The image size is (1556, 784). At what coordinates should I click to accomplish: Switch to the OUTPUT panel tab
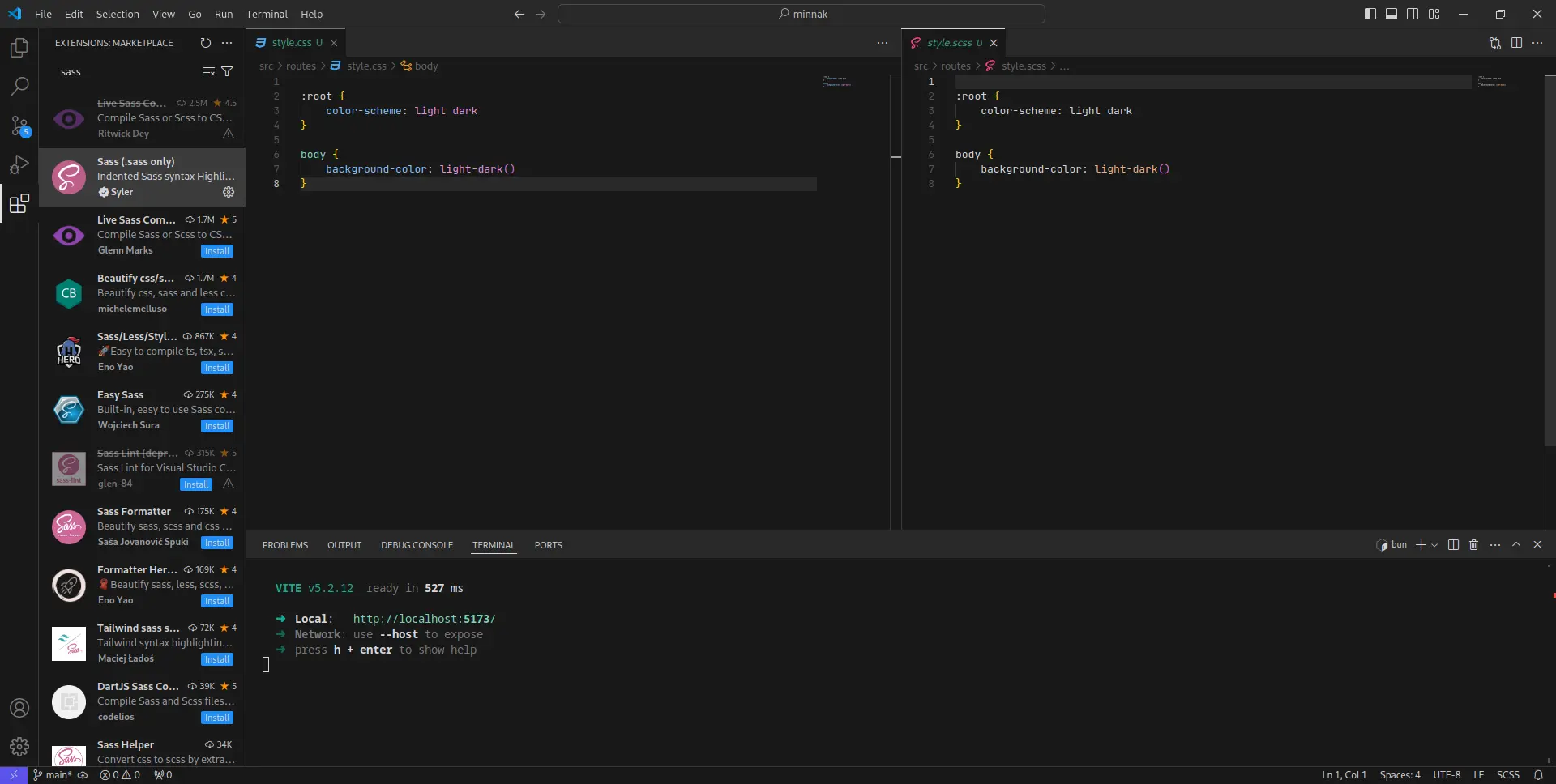[344, 545]
